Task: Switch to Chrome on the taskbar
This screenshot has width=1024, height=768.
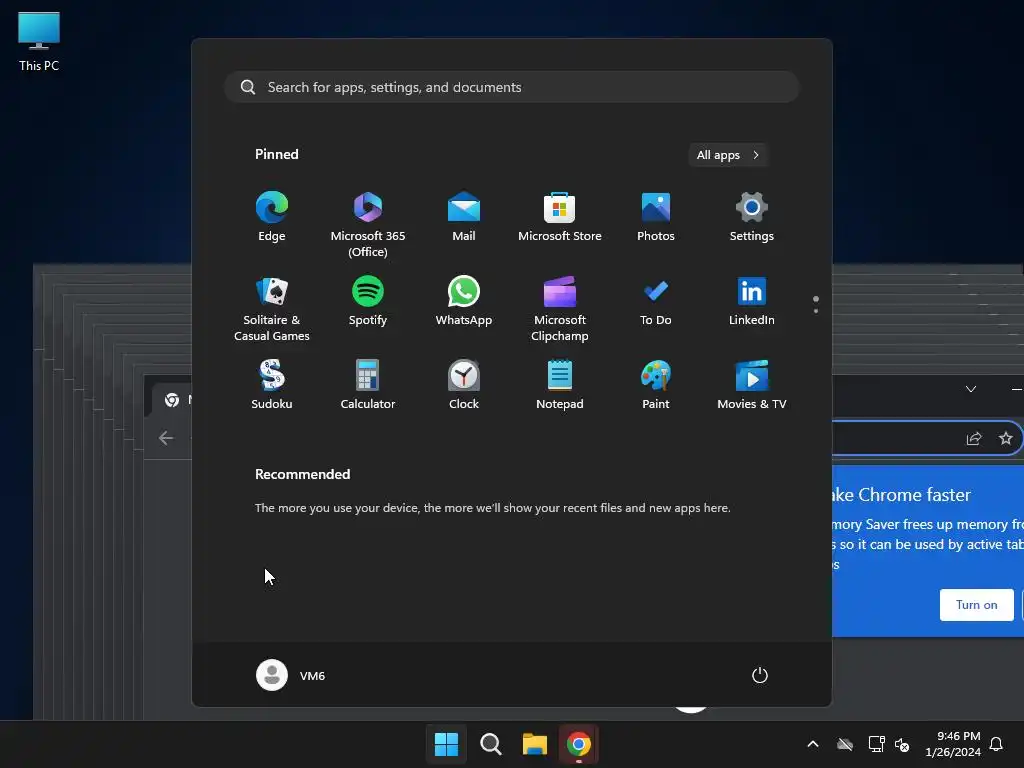Action: 579,744
